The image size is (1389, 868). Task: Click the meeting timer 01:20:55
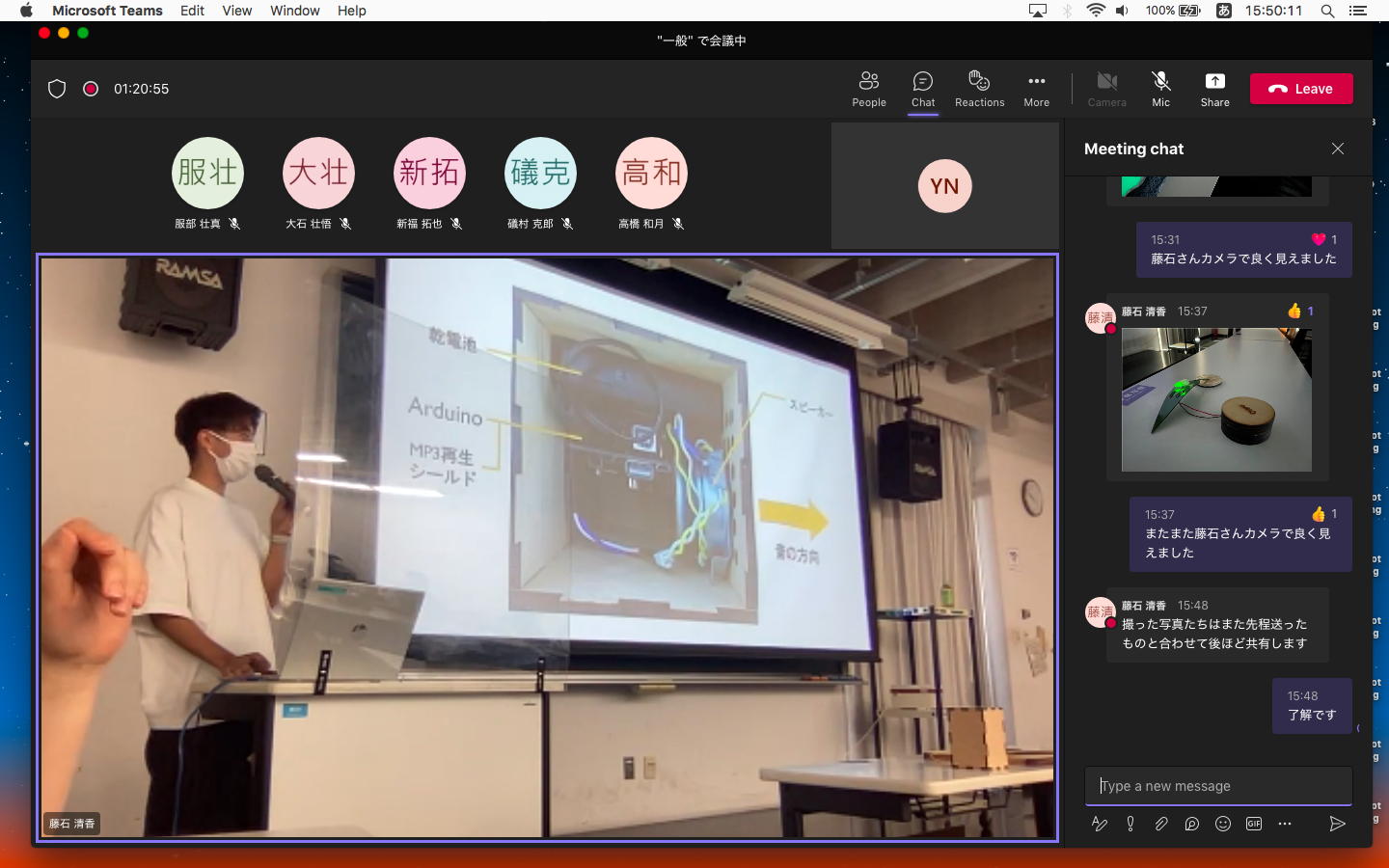(141, 89)
